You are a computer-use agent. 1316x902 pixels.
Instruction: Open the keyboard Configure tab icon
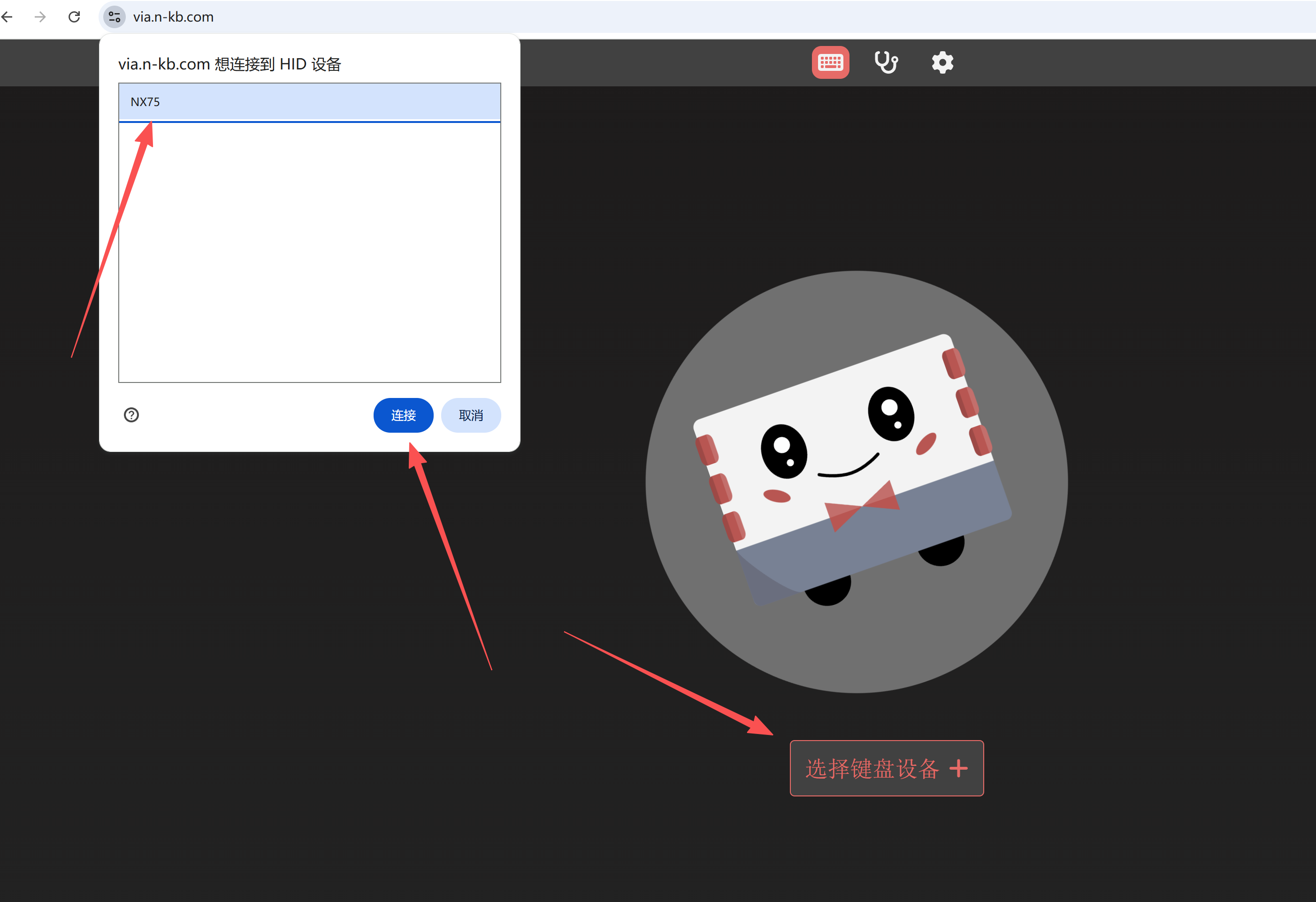pos(830,62)
